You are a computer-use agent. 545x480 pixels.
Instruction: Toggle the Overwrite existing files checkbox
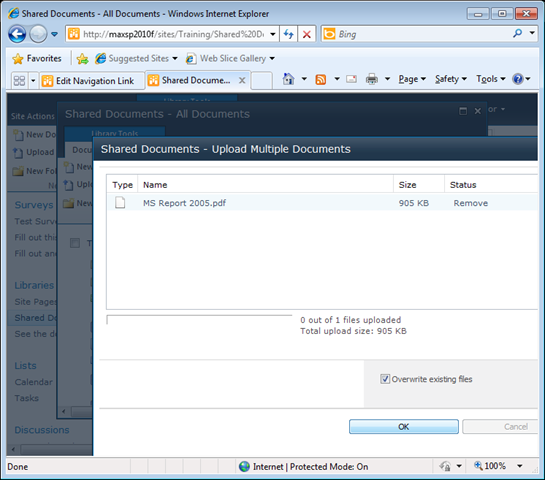[385, 379]
